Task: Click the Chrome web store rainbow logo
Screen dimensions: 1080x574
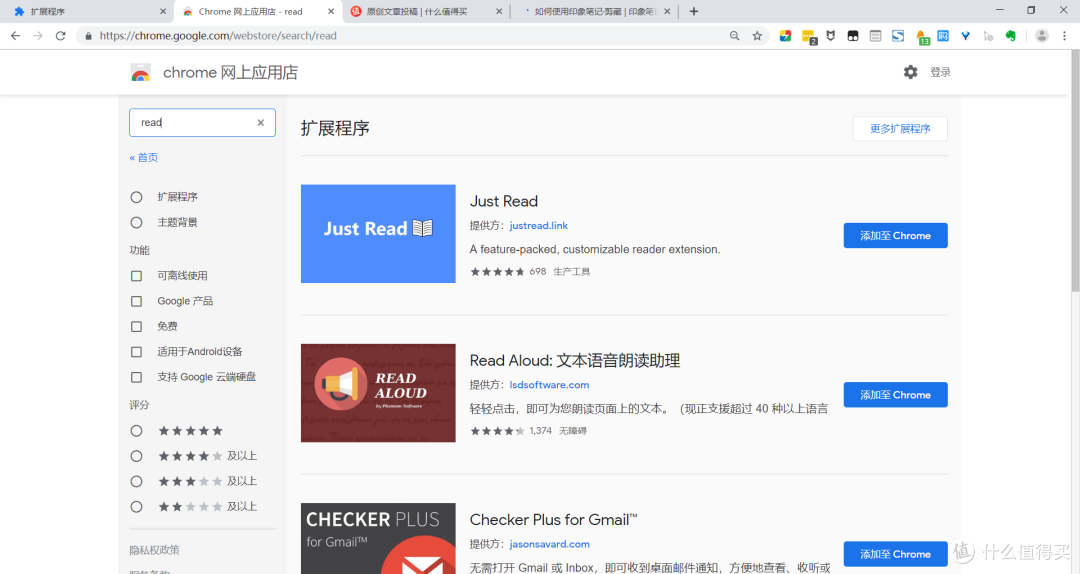Action: [141, 73]
